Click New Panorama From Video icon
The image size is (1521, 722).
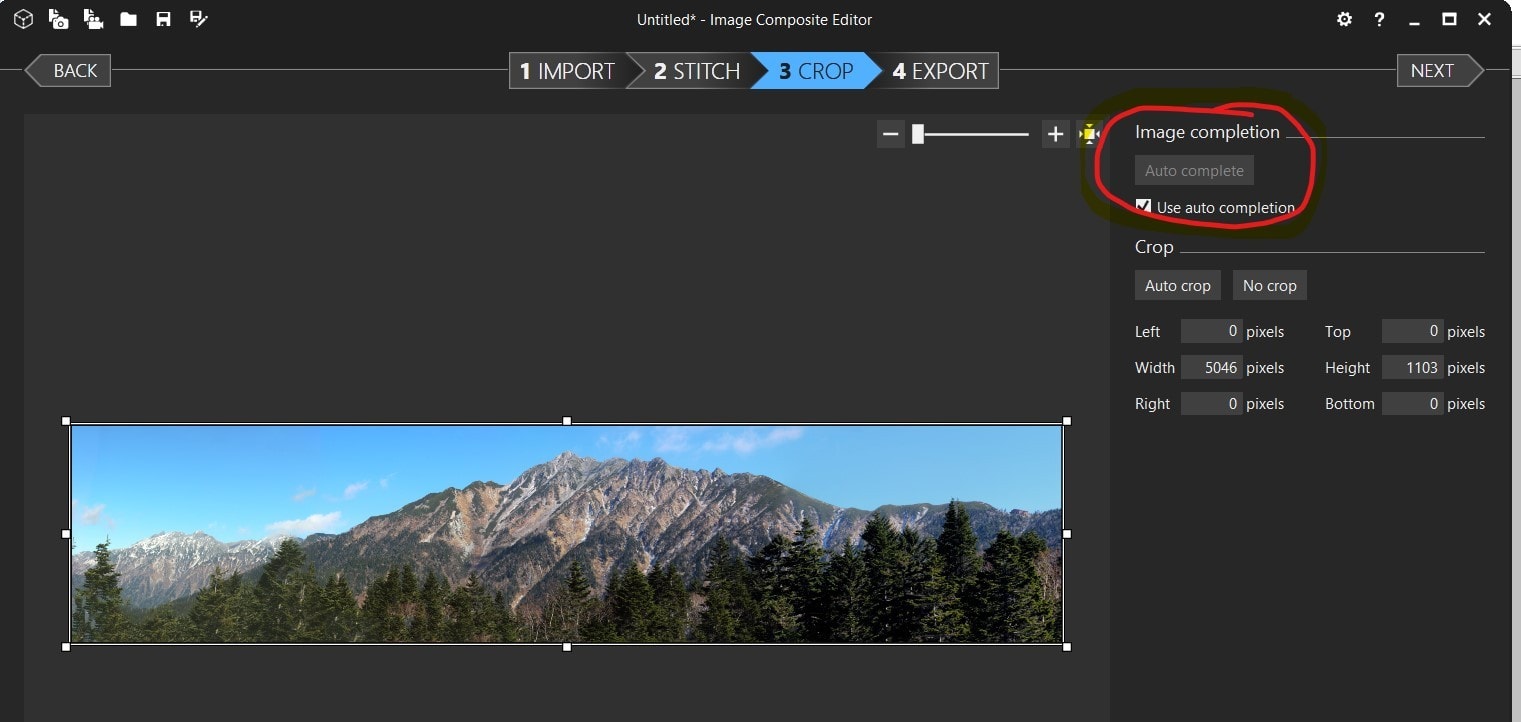click(94, 19)
